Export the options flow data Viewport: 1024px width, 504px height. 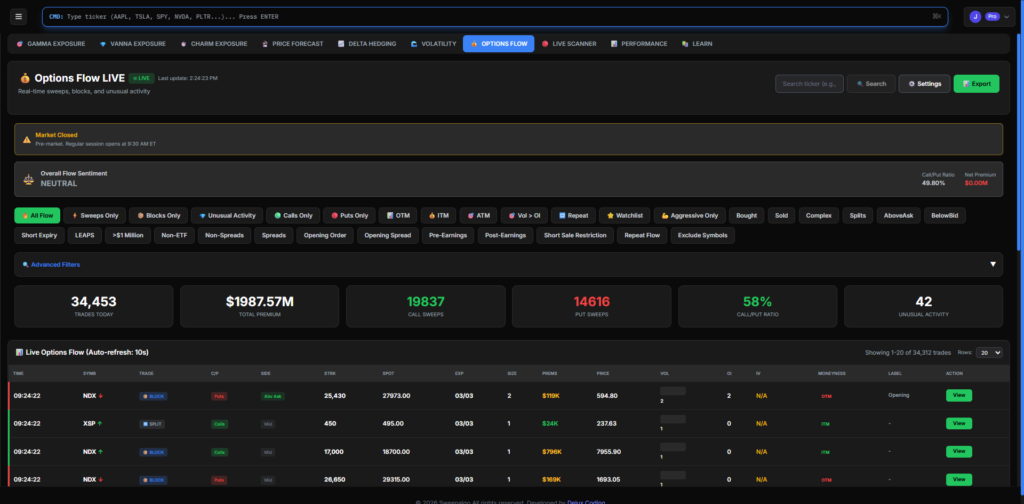(x=976, y=84)
